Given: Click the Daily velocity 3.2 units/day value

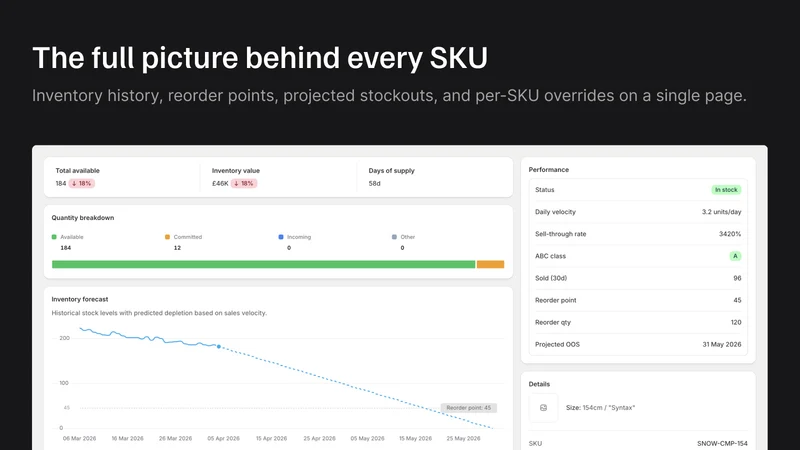Looking at the screenshot, I should click(721, 212).
